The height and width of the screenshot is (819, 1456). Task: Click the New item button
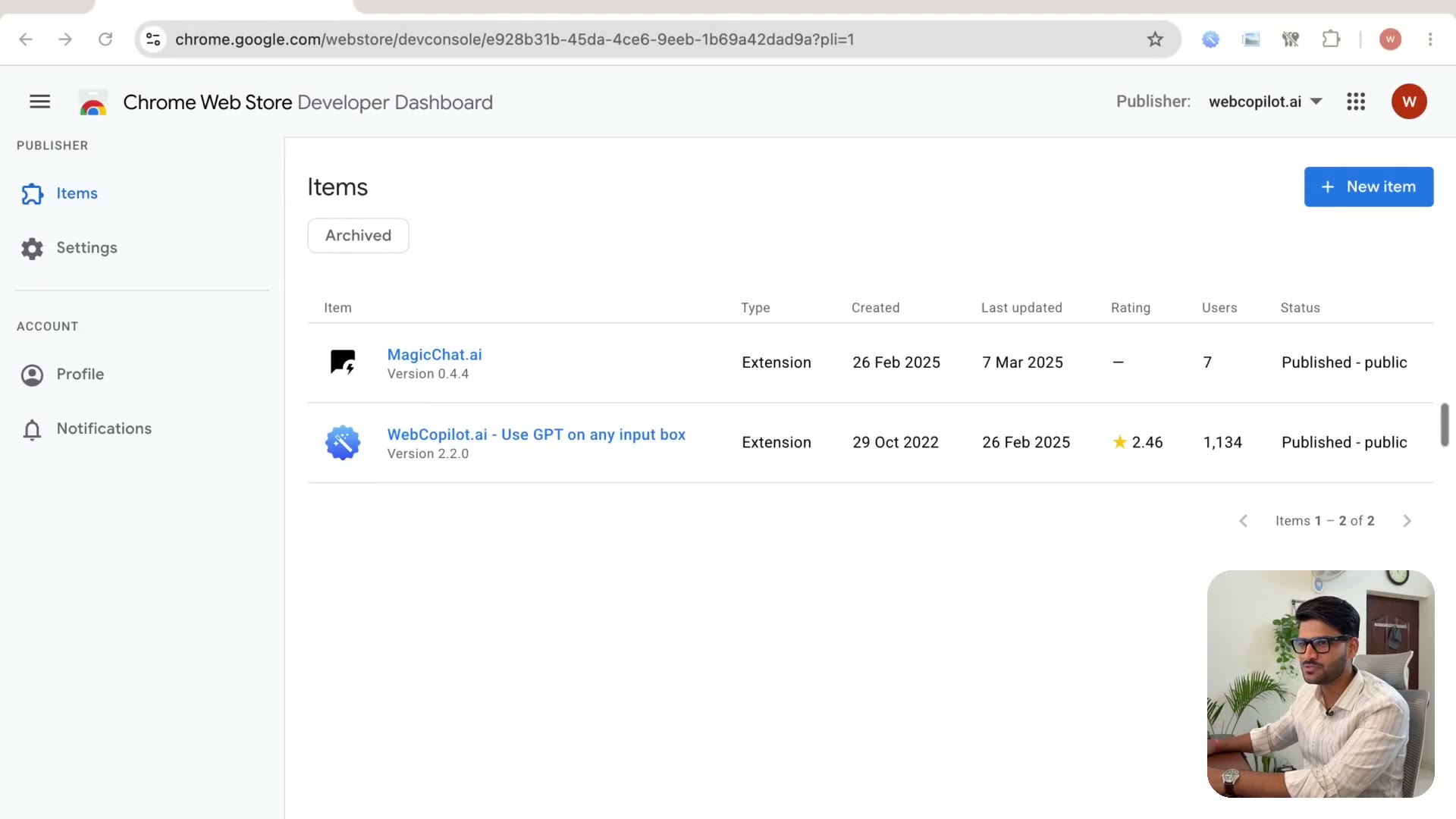click(1369, 187)
